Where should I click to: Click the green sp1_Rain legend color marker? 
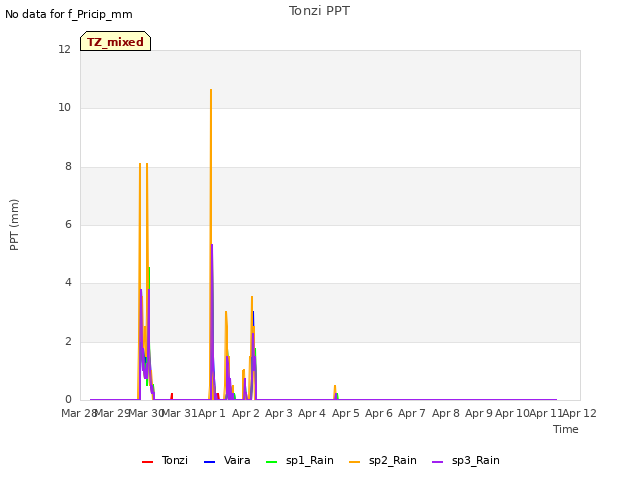click(x=271, y=462)
